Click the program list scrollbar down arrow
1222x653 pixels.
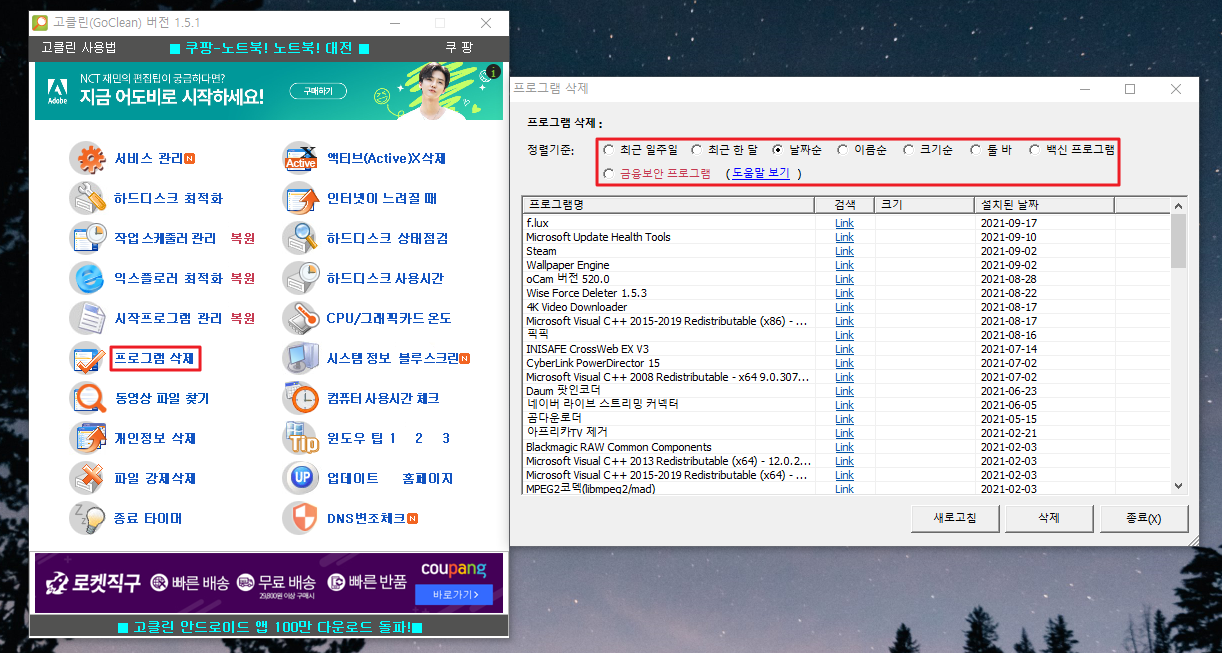pyautogui.click(x=1178, y=485)
